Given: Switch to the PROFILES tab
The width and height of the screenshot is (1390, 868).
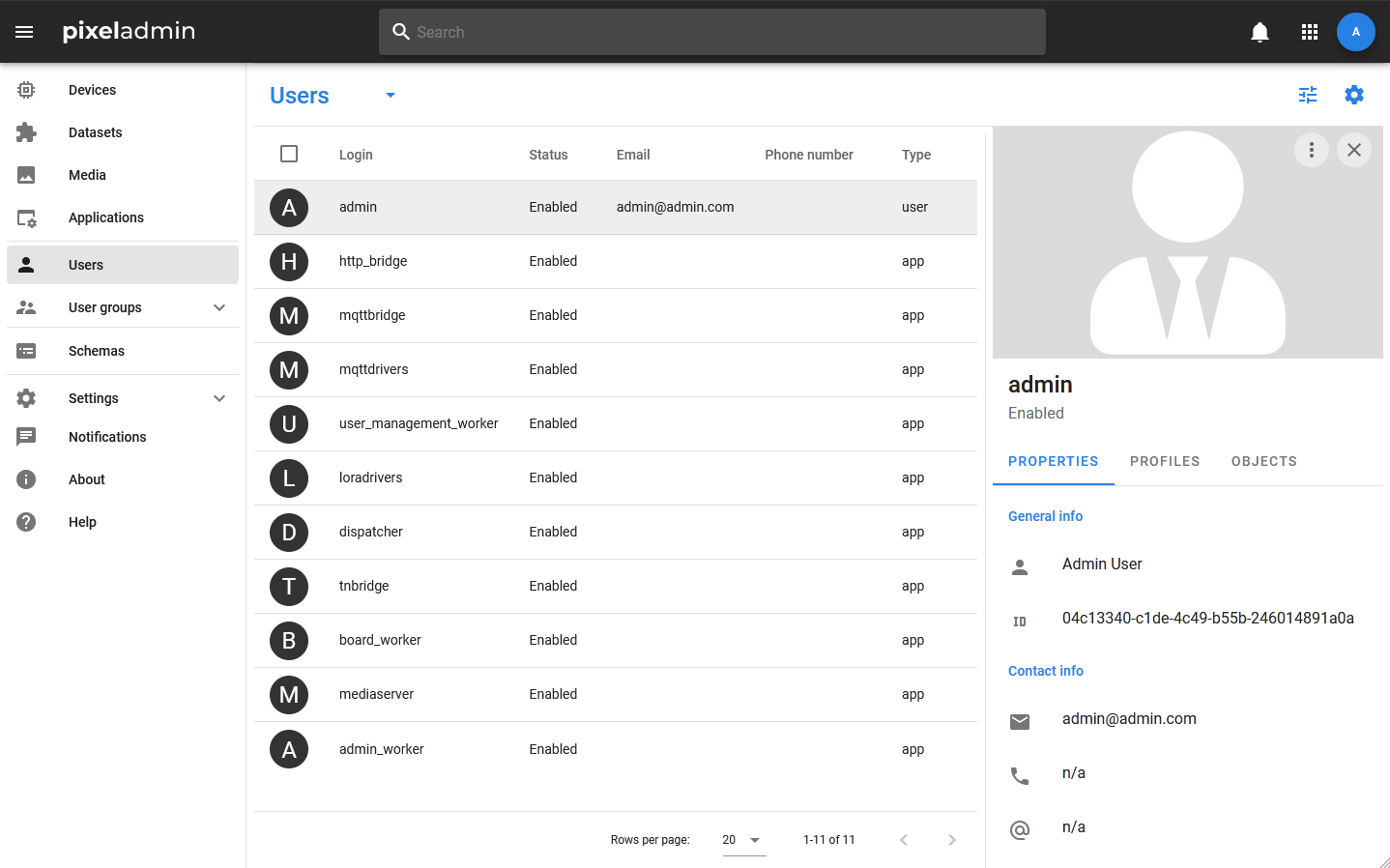Looking at the screenshot, I should (x=1165, y=461).
